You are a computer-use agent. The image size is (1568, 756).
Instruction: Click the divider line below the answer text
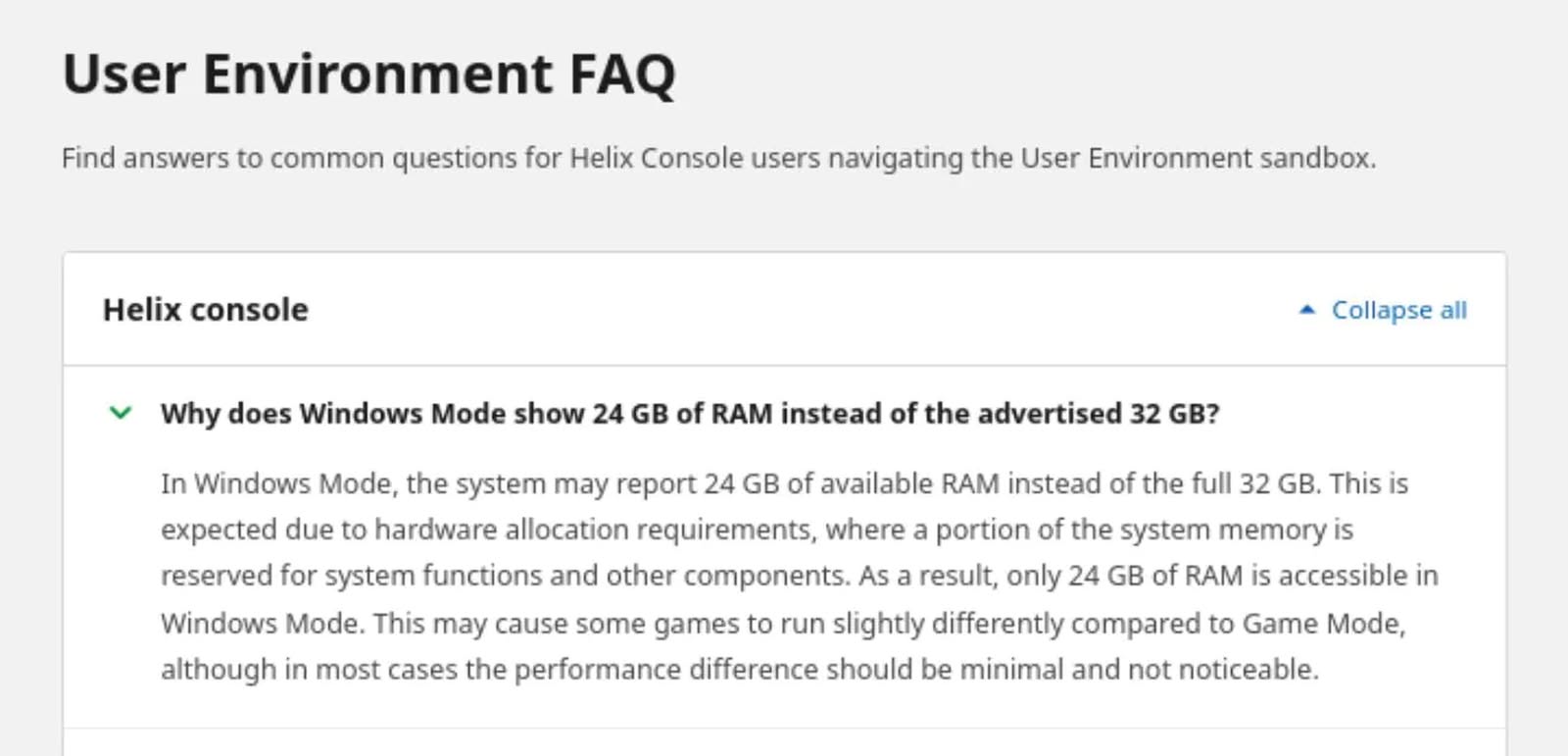click(784, 726)
